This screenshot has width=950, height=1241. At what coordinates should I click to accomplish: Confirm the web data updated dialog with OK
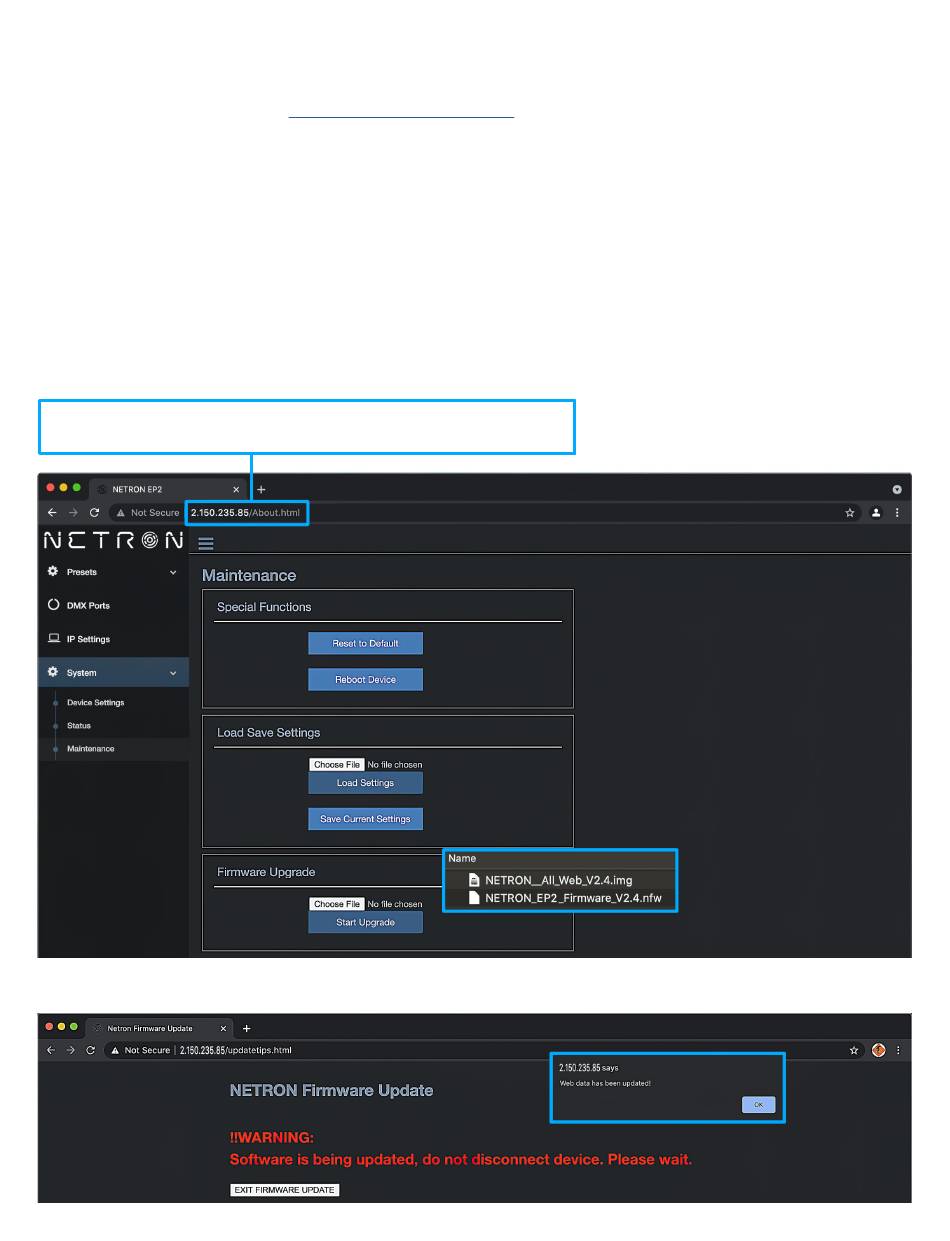(x=758, y=1105)
